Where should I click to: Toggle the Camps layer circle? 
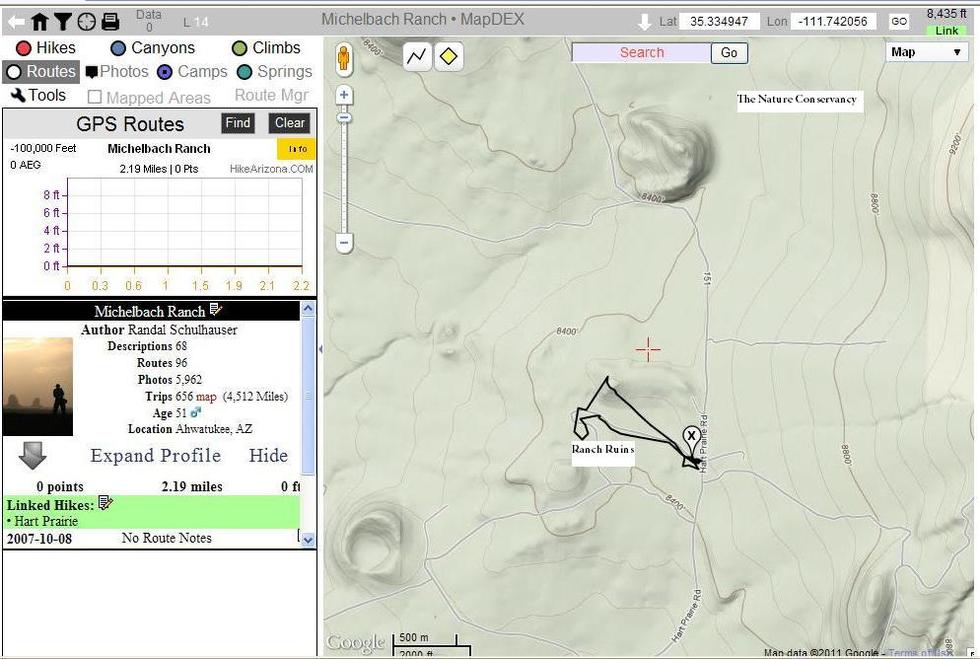click(164, 73)
